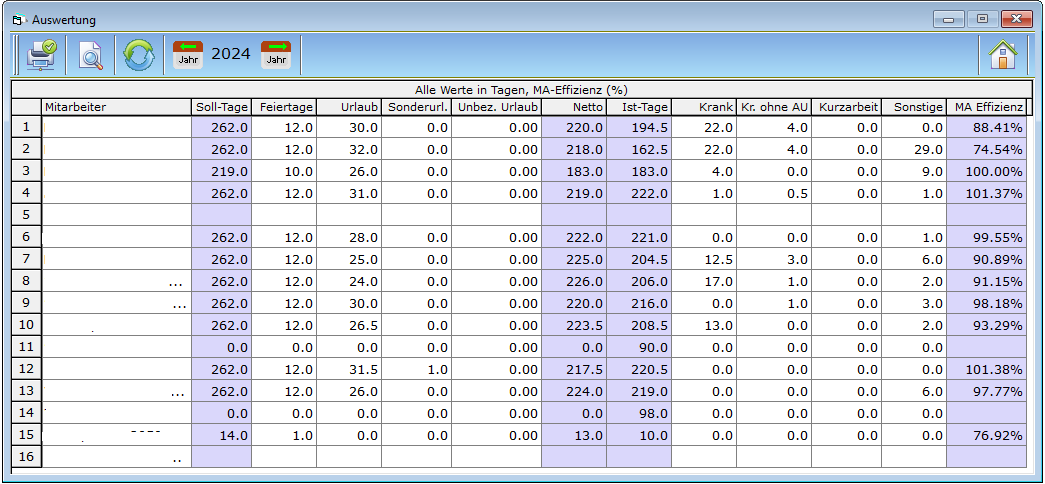Click Urlaub value 32.0
The height and width of the screenshot is (484, 1045).
pos(349,149)
